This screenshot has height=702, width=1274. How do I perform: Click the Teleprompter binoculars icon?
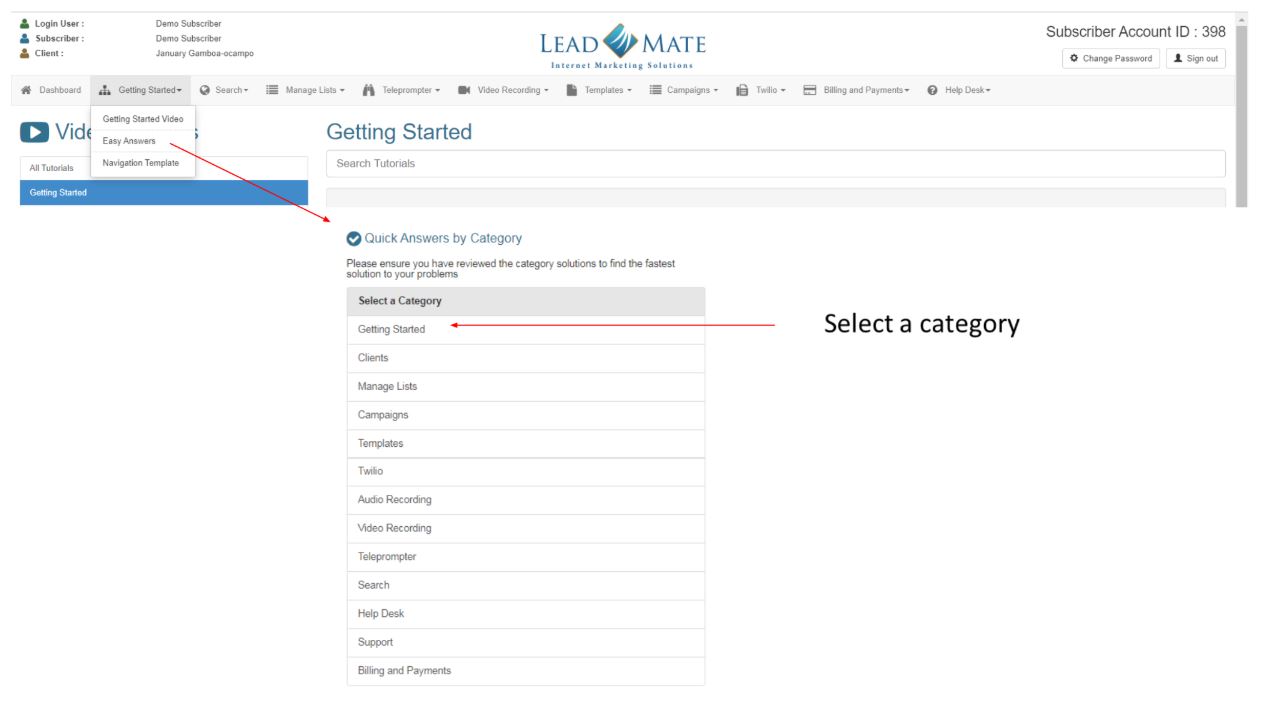tap(368, 90)
